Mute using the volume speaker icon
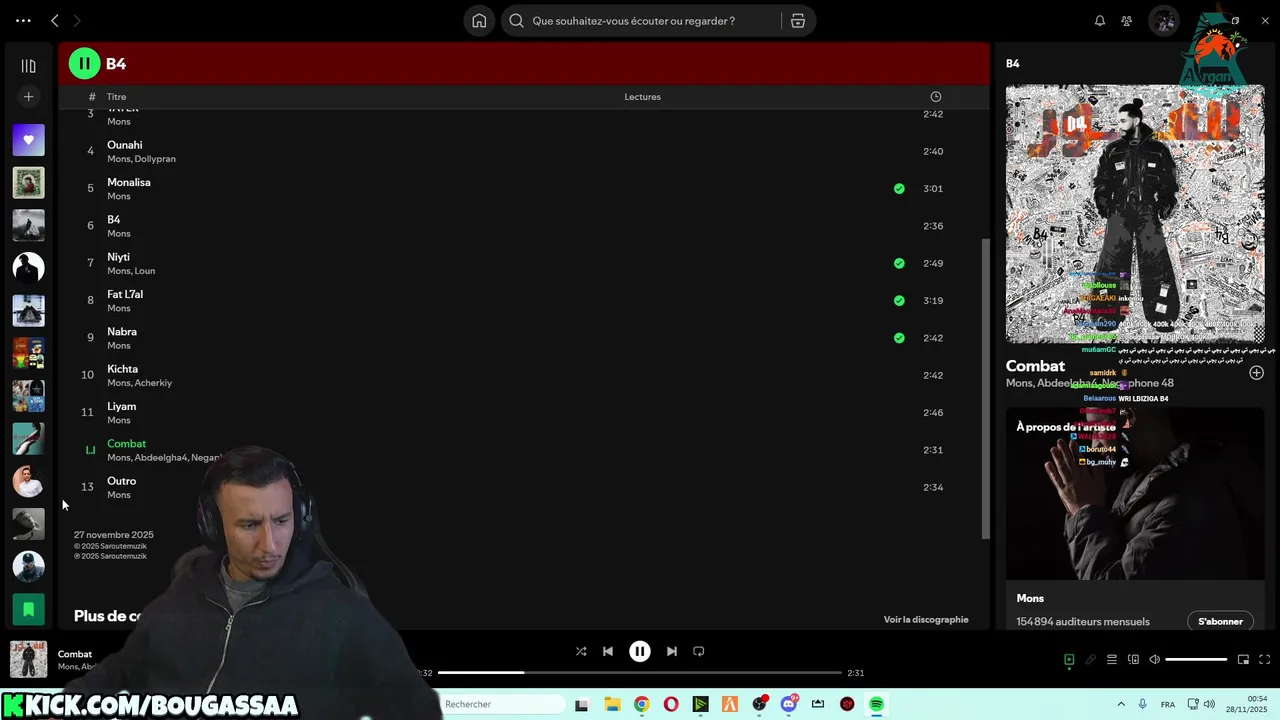The image size is (1280, 720). 1154,660
